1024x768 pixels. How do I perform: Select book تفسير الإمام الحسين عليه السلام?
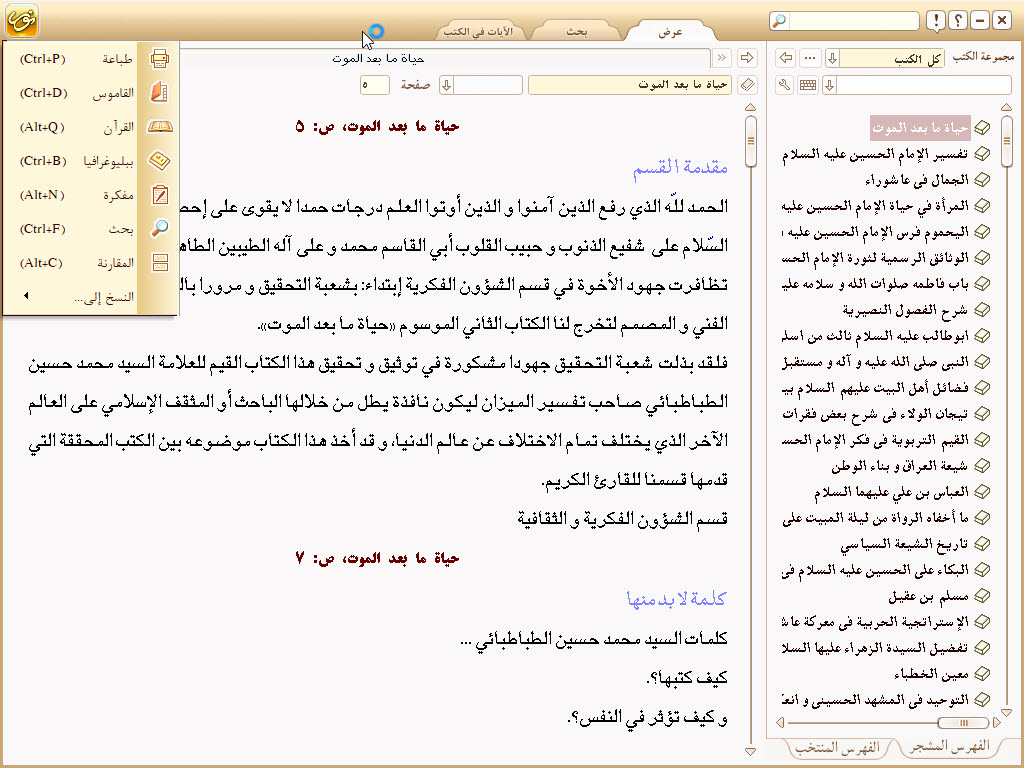[x=875, y=154]
